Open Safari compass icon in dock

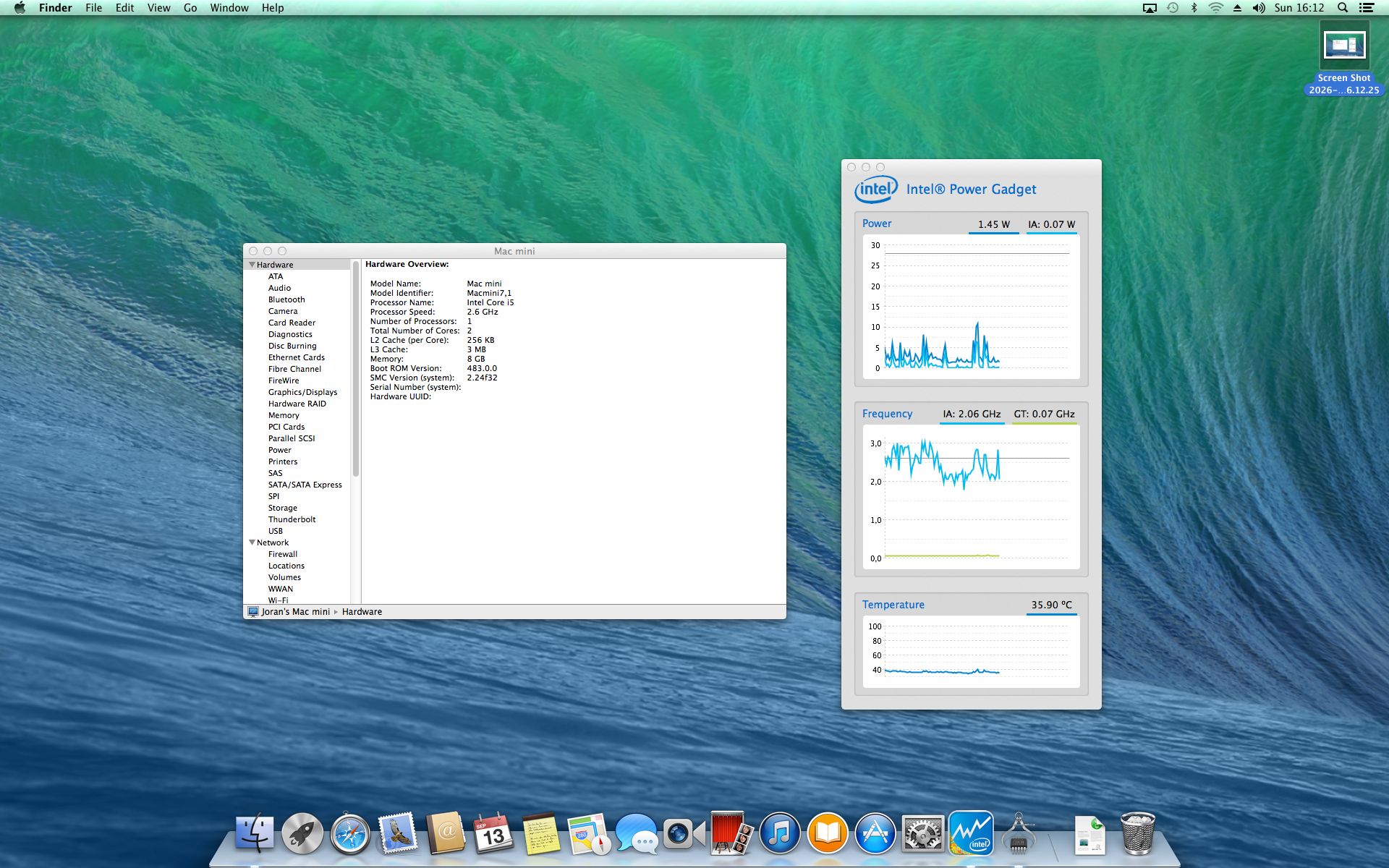pyautogui.click(x=350, y=833)
